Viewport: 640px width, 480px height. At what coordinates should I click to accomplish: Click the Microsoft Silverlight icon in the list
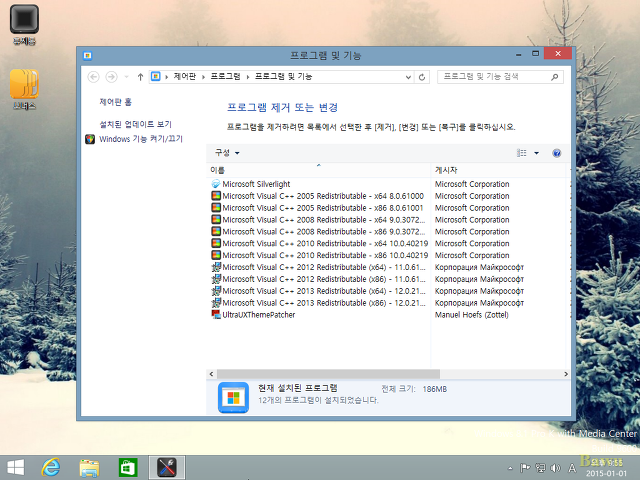[216, 184]
